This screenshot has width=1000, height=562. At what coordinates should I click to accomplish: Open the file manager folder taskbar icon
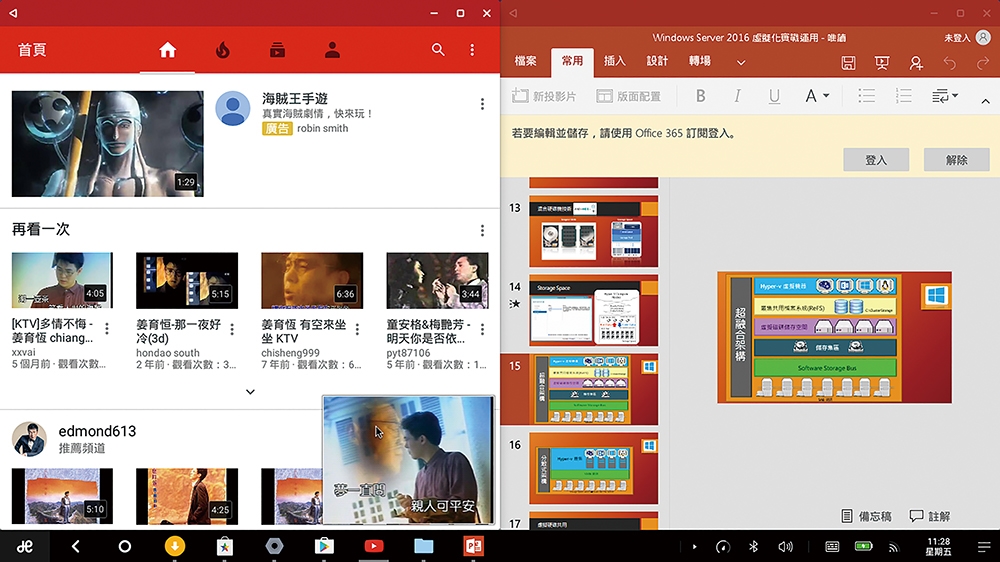423,546
